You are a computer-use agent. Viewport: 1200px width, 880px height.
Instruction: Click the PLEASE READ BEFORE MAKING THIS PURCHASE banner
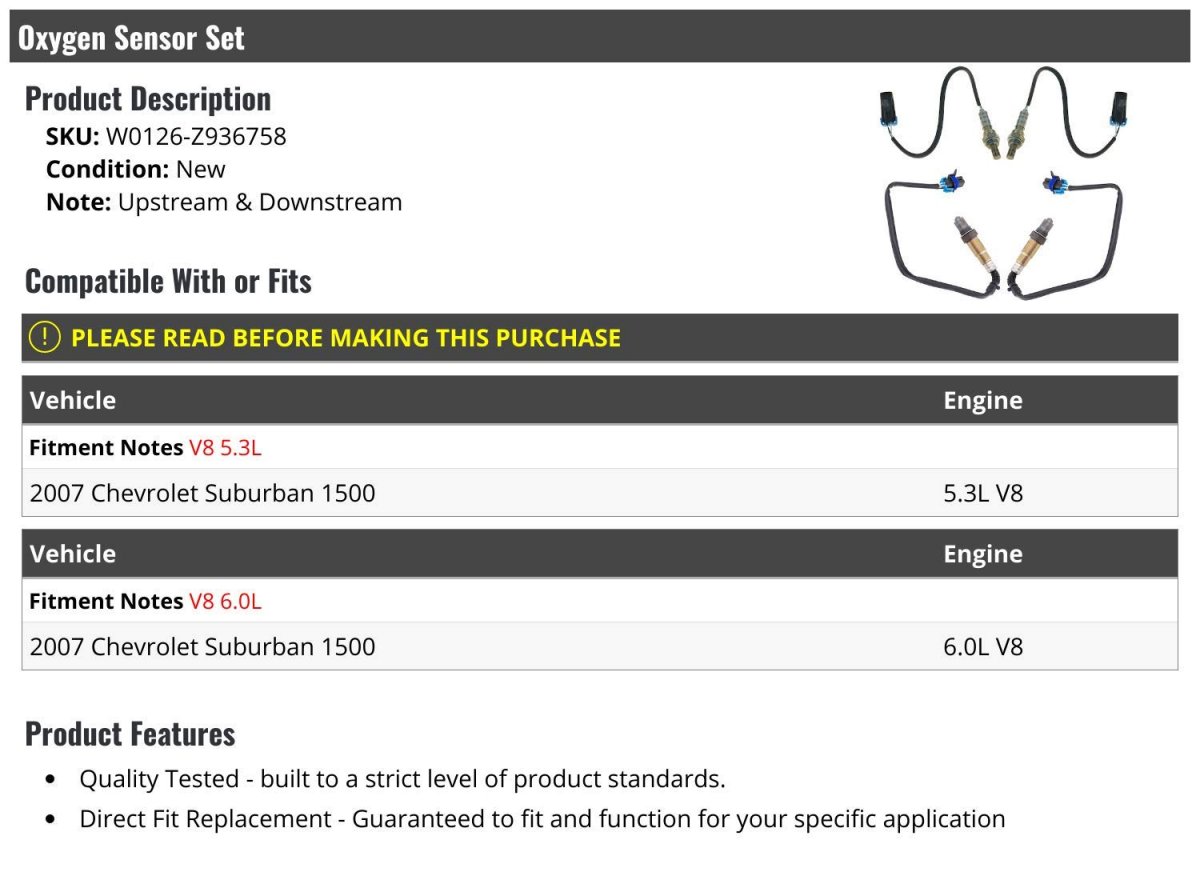tap(600, 338)
